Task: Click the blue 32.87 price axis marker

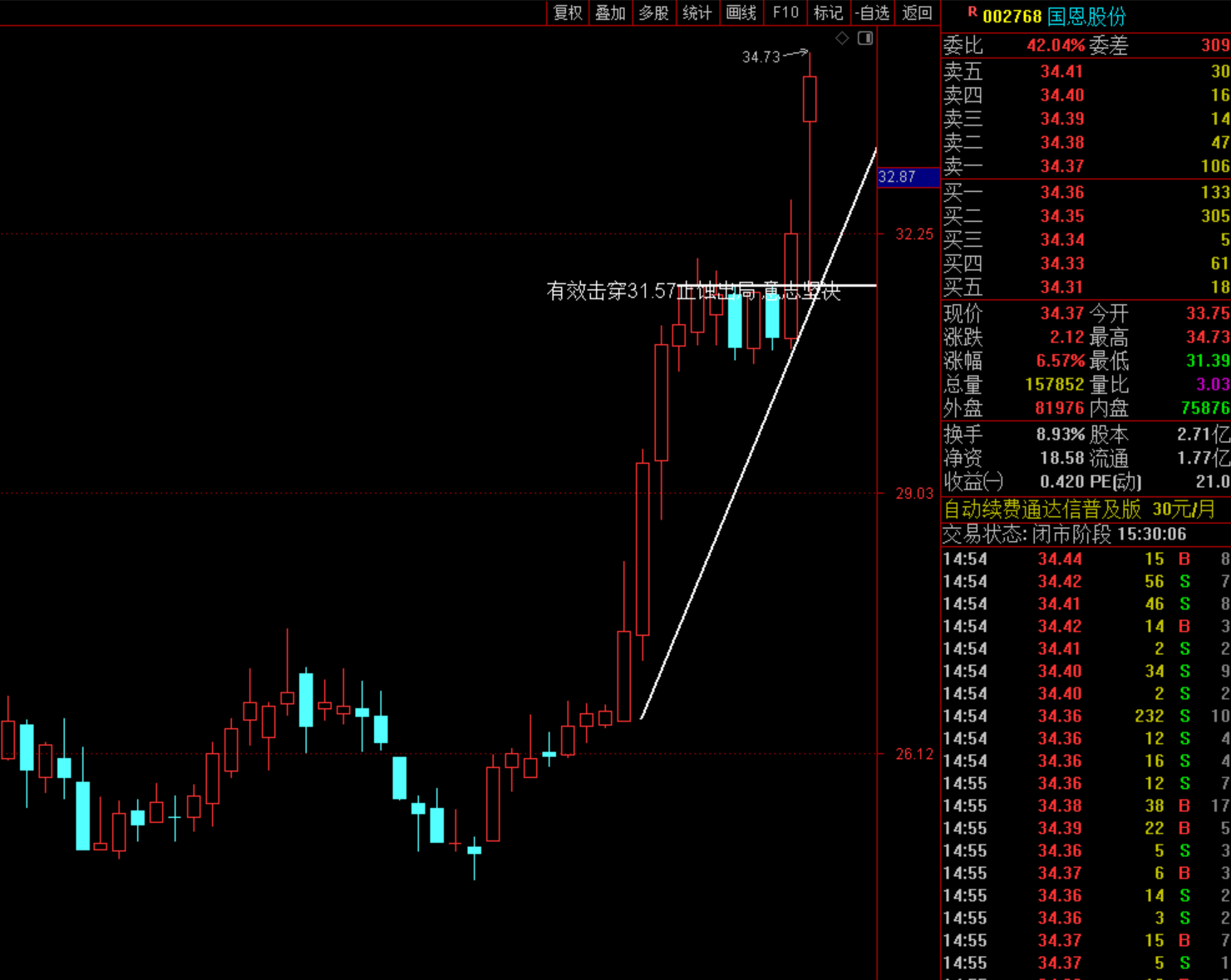Action: pos(908,177)
